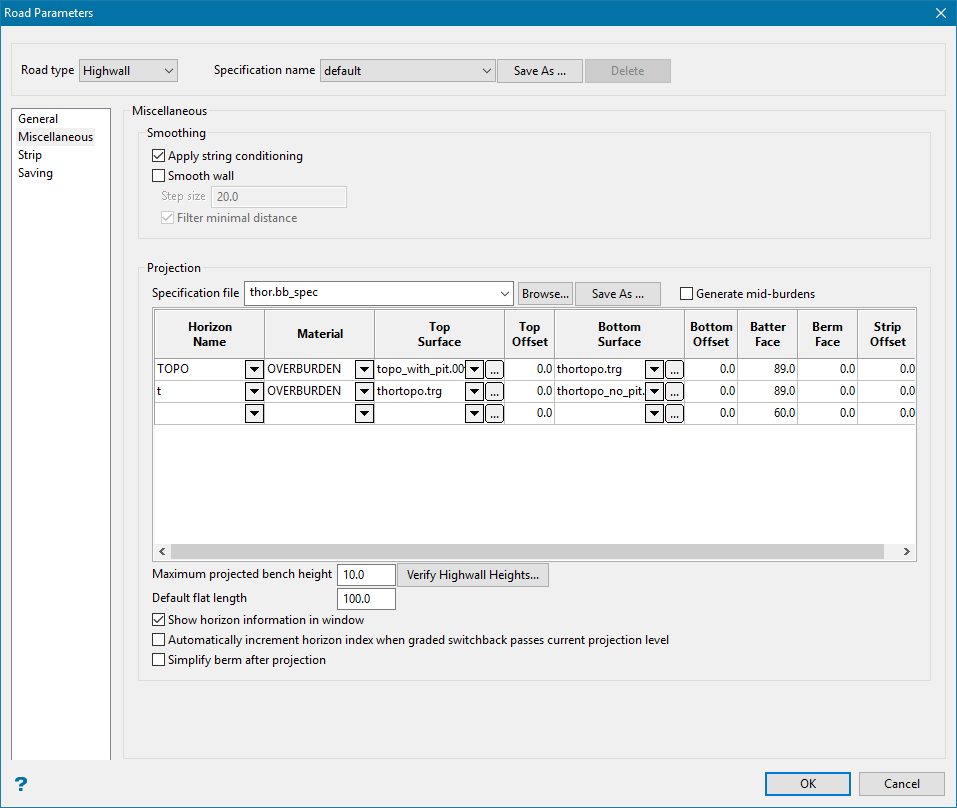The width and height of the screenshot is (957, 808).
Task: Uncheck Apply string conditioning
Action: point(158,156)
